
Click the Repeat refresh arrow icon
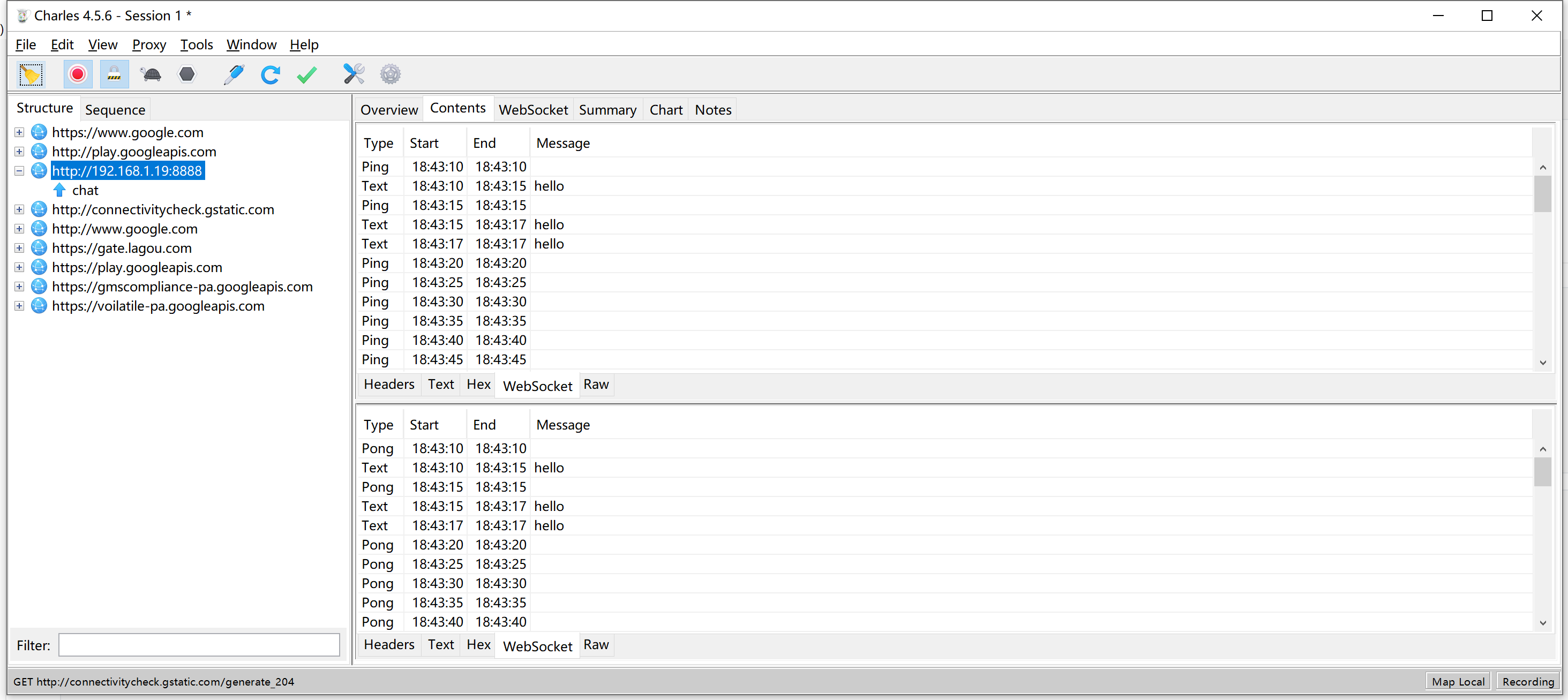point(270,74)
